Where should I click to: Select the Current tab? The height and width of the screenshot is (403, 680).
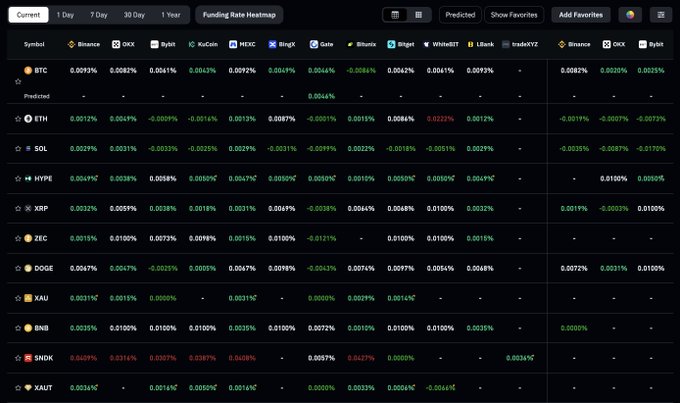28,15
